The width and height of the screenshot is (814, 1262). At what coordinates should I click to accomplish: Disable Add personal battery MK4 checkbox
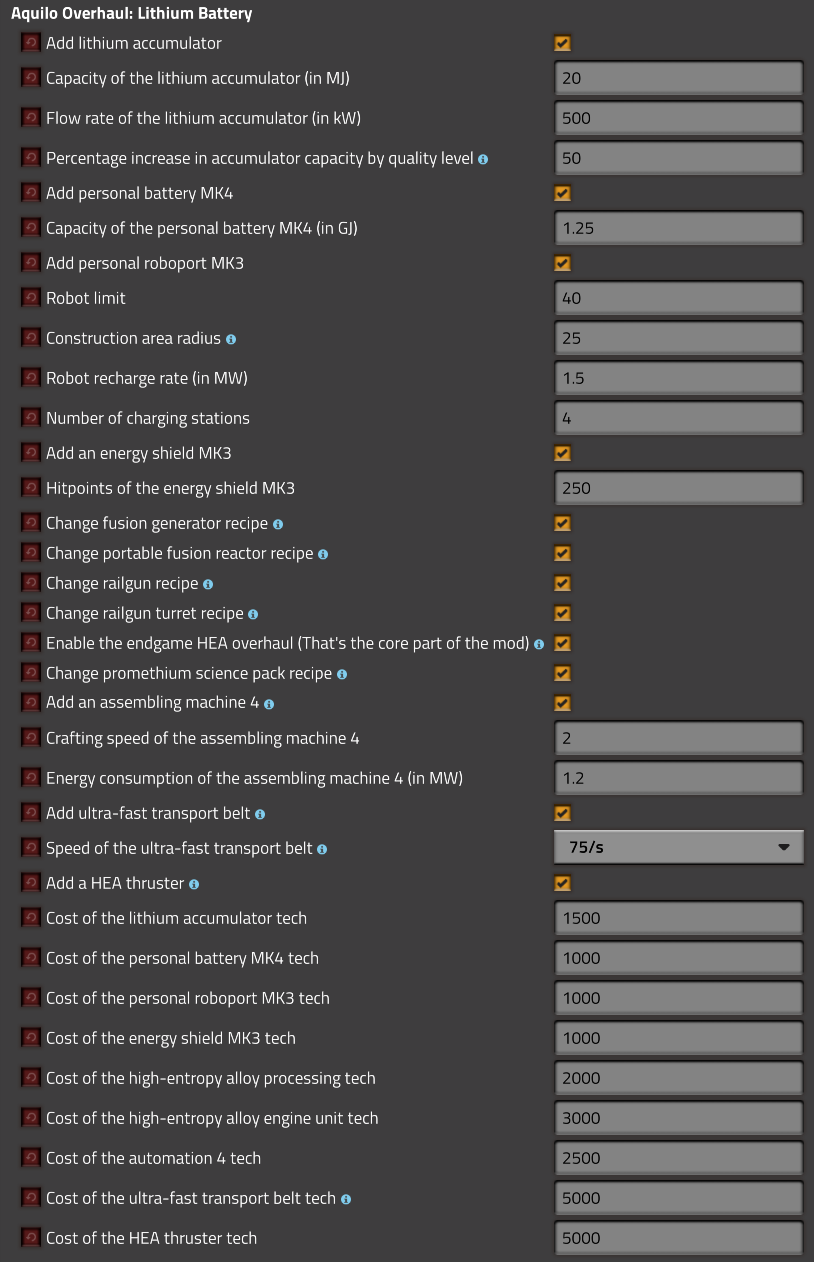coord(562,193)
